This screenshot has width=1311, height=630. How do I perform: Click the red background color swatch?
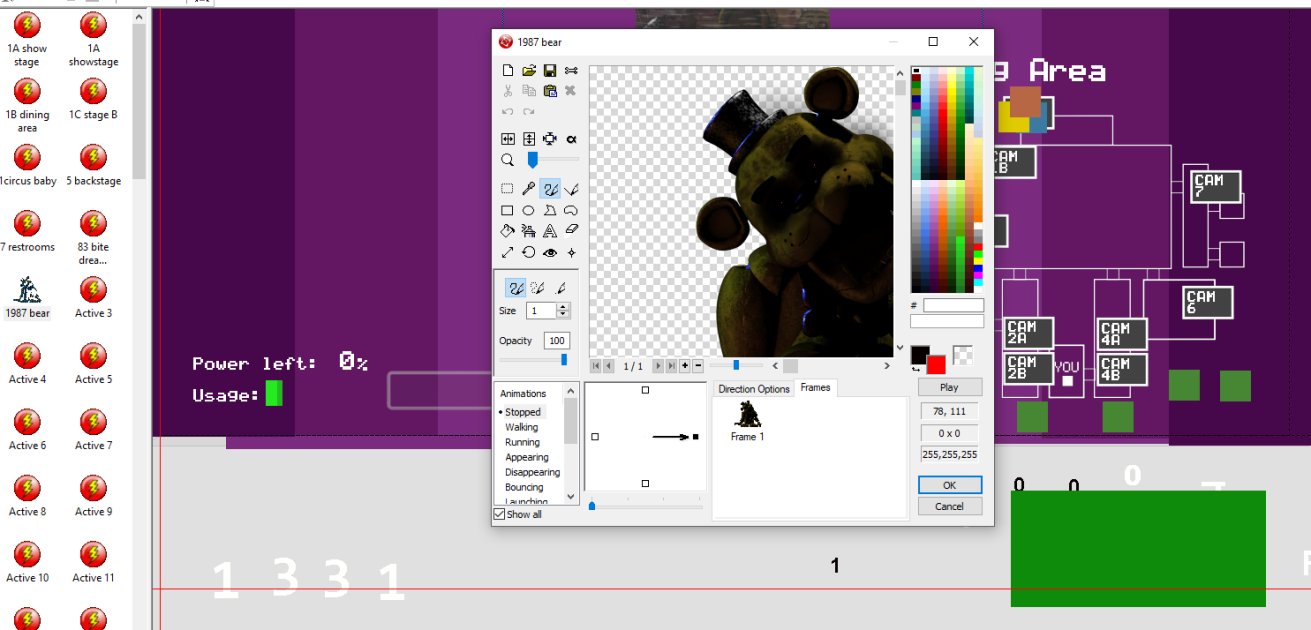(936, 364)
